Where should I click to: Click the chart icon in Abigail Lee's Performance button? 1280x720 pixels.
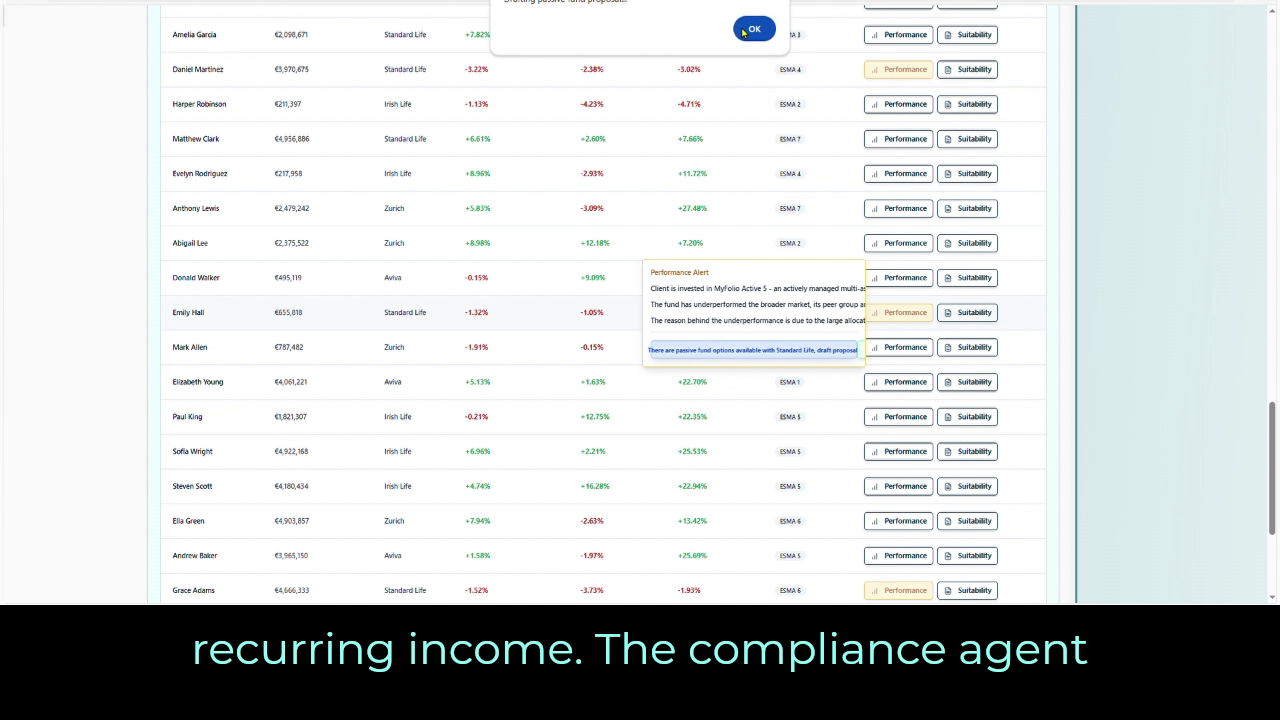click(875, 243)
